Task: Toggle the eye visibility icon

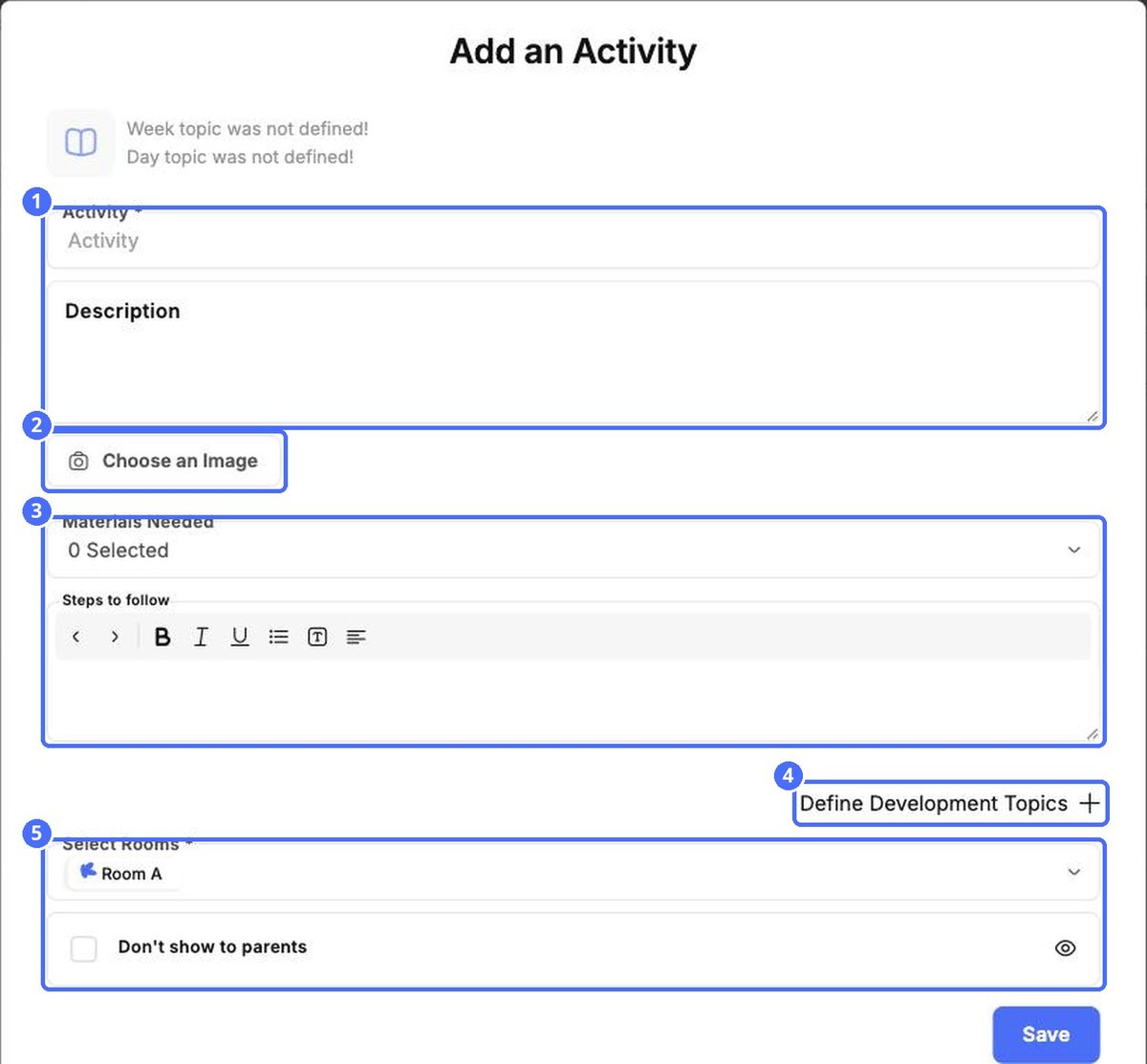Action: tap(1065, 948)
